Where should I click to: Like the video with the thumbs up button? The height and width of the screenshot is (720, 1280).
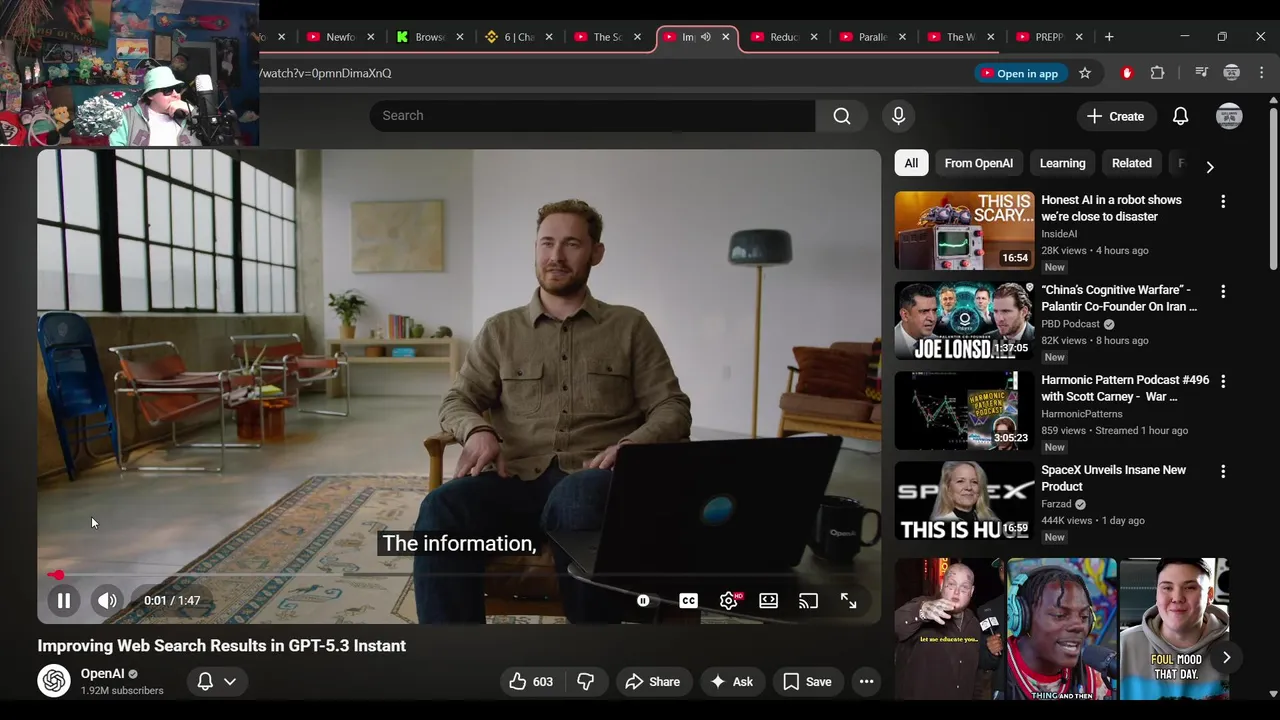tap(530, 682)
